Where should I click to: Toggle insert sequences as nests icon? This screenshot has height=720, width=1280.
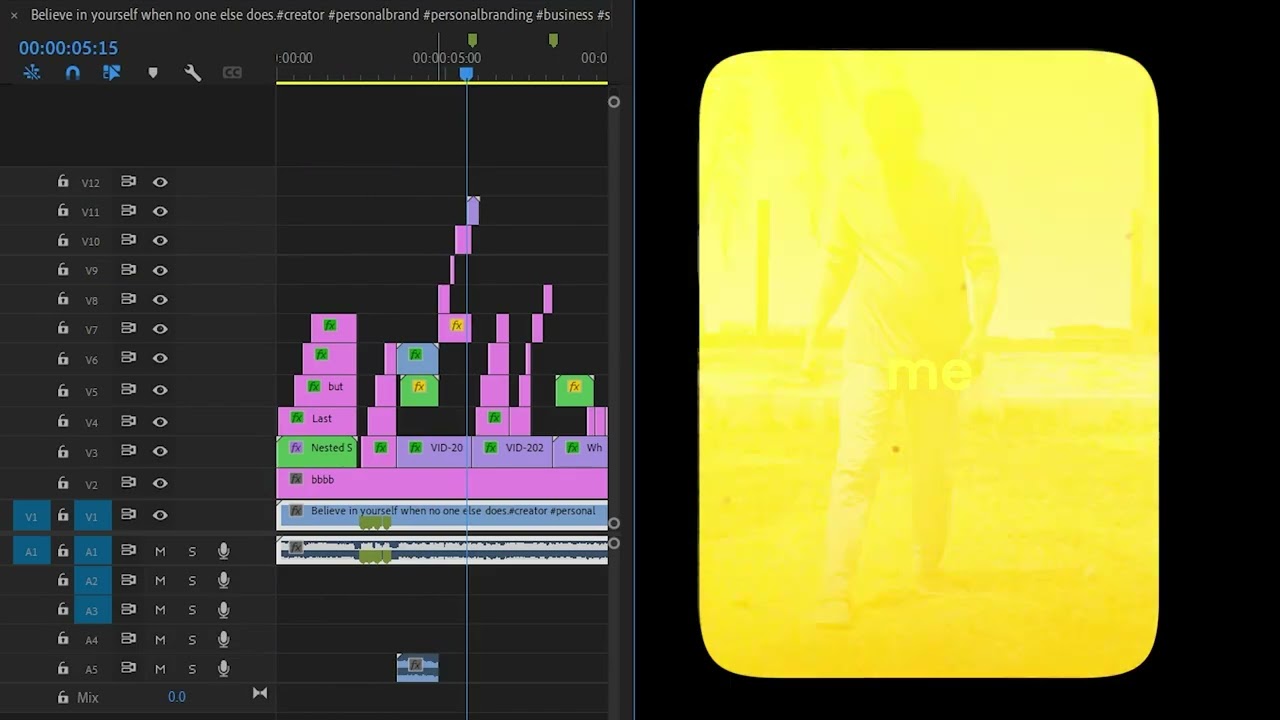32,73
